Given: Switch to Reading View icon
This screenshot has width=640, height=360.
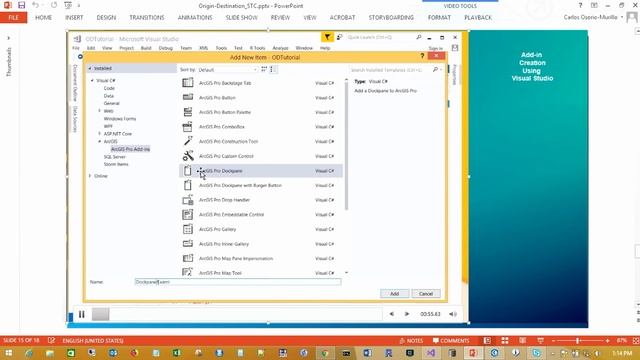Looking at the screenshot, I should click(522, 340).
